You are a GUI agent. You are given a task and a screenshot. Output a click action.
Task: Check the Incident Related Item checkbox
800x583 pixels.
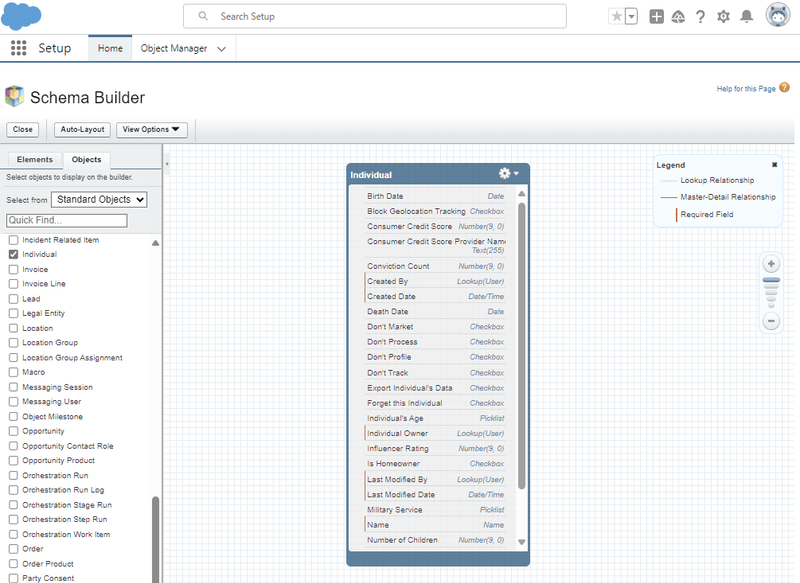pos(13,240)
